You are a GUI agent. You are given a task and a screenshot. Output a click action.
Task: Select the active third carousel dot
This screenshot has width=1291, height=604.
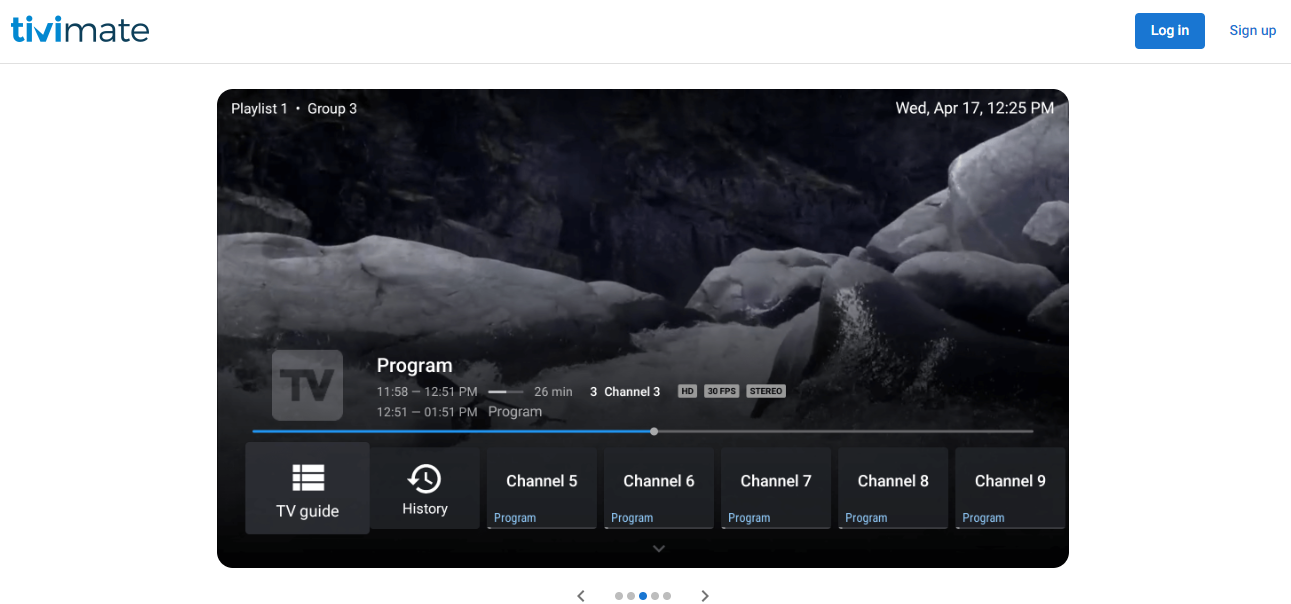click(643, 596)
